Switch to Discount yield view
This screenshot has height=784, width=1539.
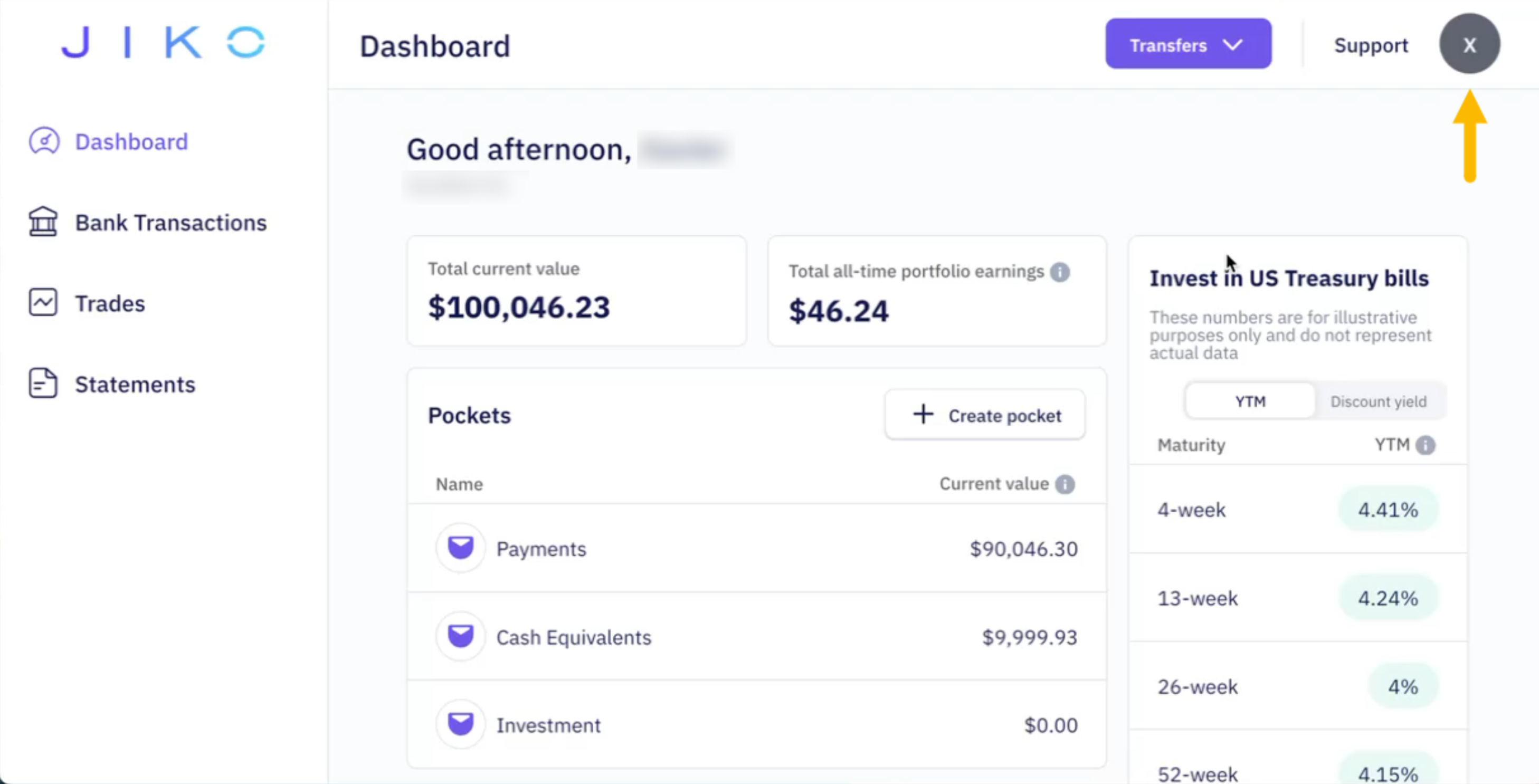[1379, 400]
